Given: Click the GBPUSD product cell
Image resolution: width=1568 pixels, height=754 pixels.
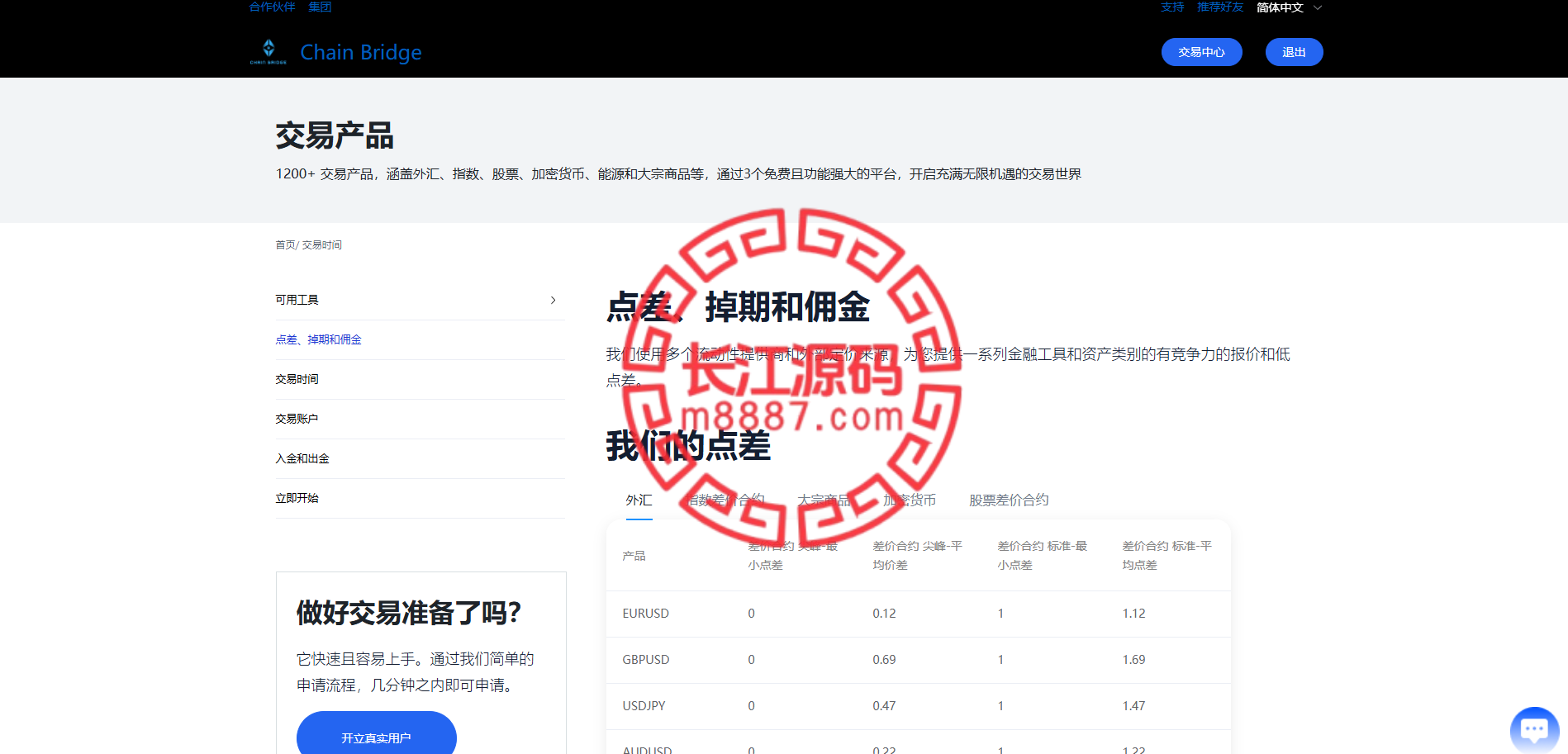Looking at the screenshot, I should coord(645,660).
